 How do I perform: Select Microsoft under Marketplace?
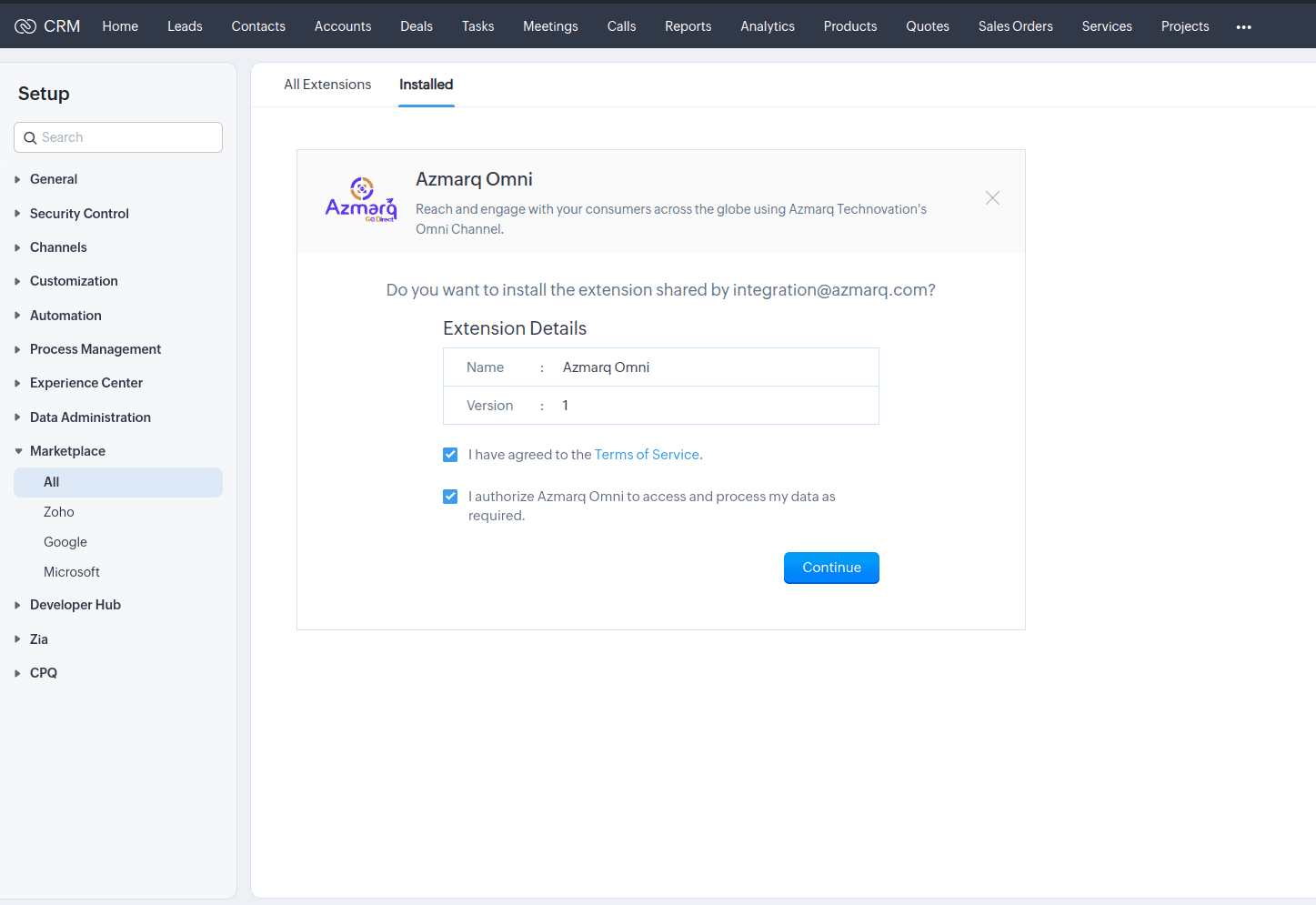[x=72, y=572]
